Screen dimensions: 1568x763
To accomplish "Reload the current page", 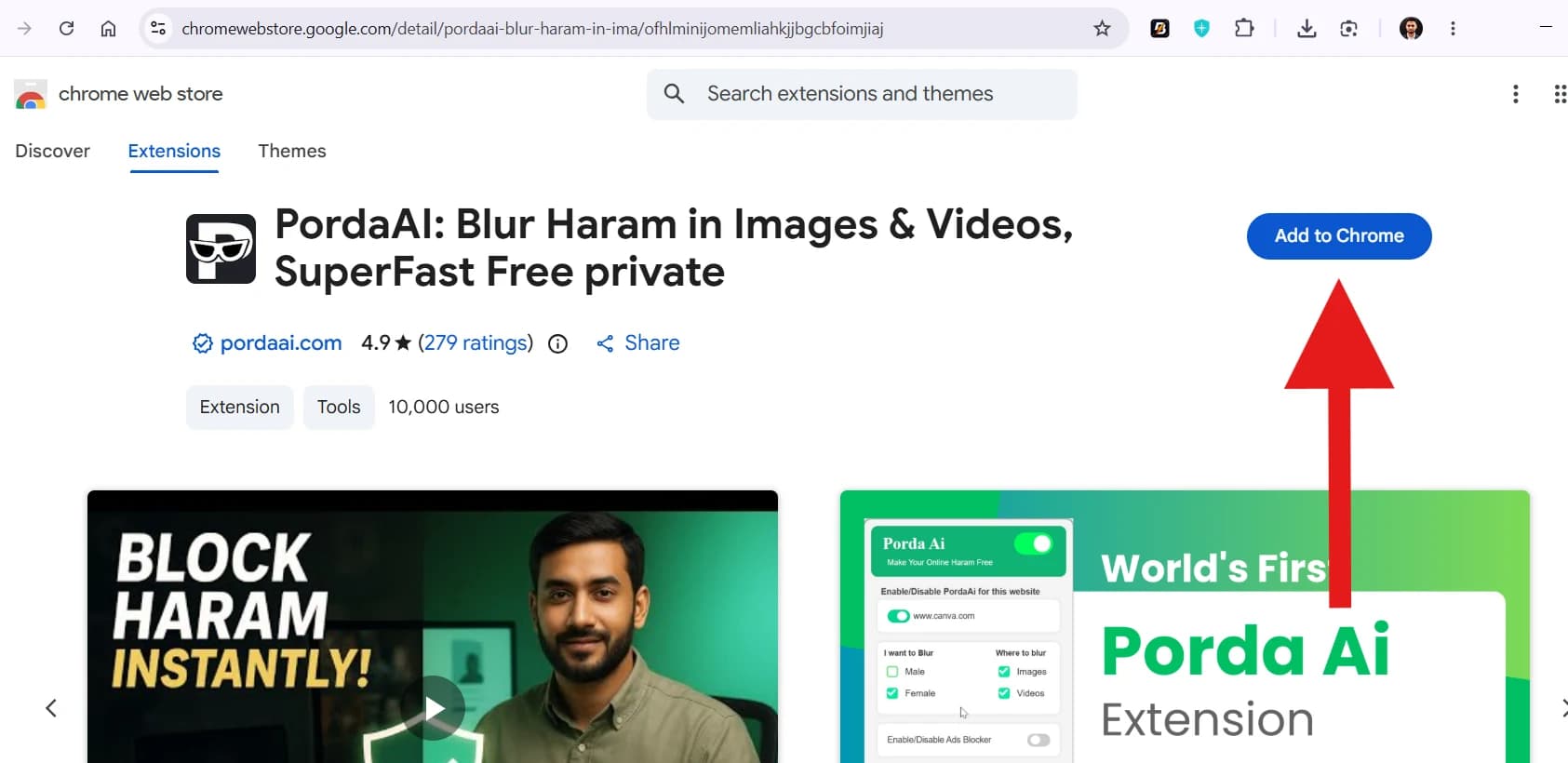I will (x=66, y=28).
